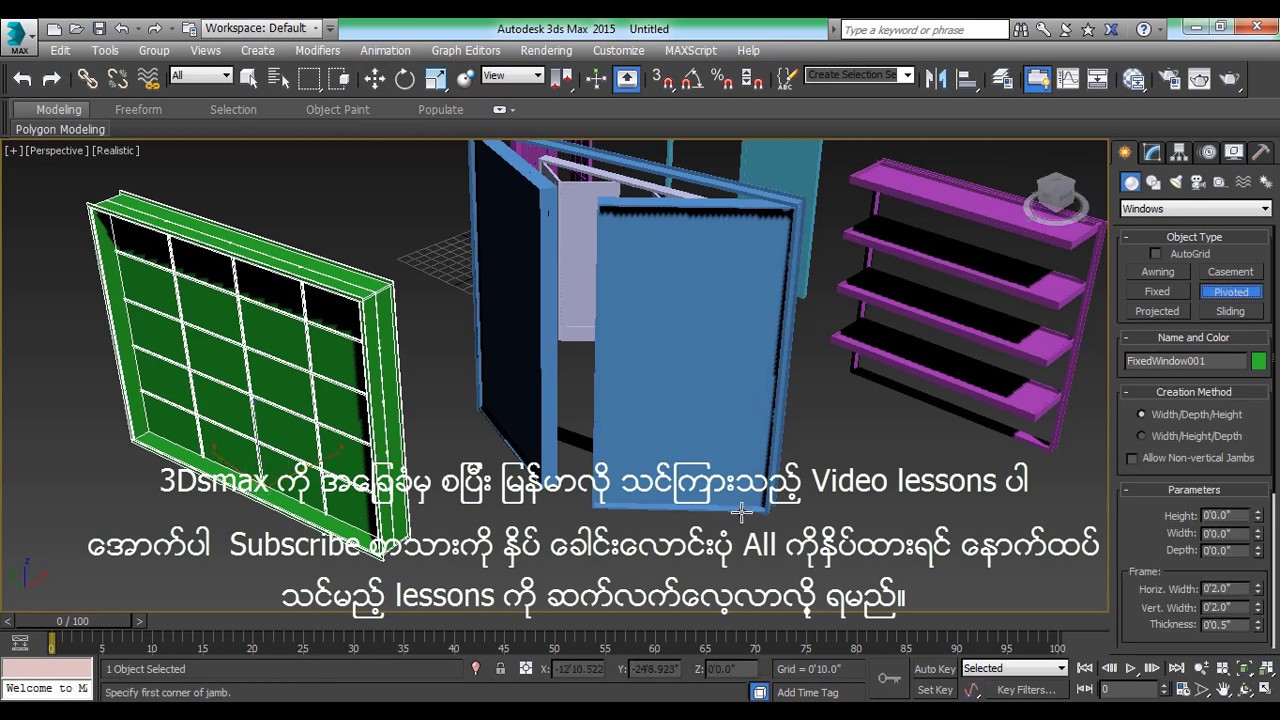Open the selection filter All dropdown
Screen dimensions: 1280x720
(201, 76)
